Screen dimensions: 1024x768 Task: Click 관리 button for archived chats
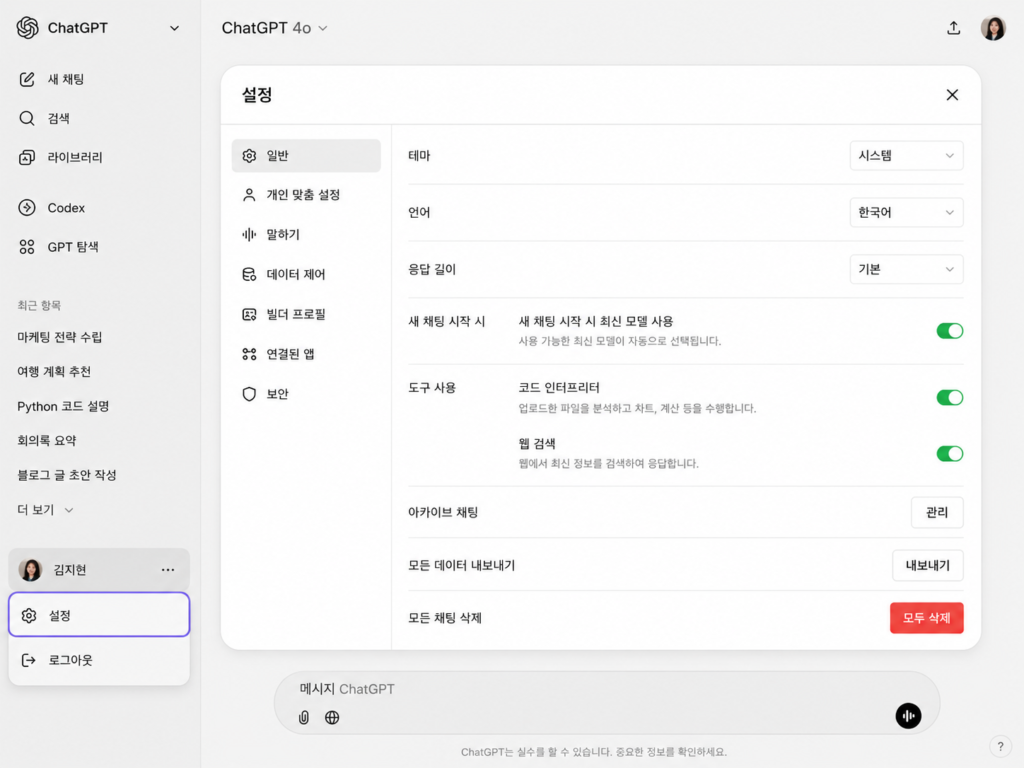point(936,513)
